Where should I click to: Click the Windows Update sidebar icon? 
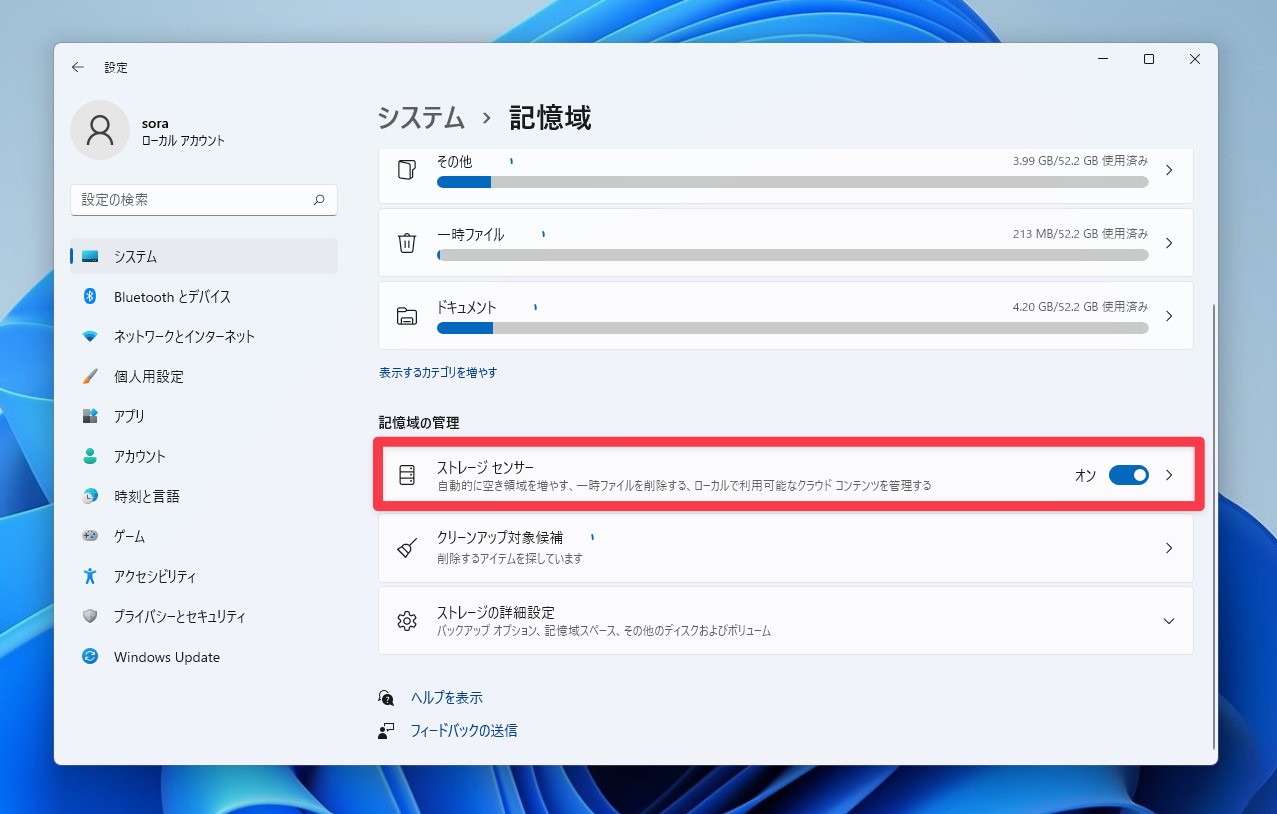tap(90, 657)
